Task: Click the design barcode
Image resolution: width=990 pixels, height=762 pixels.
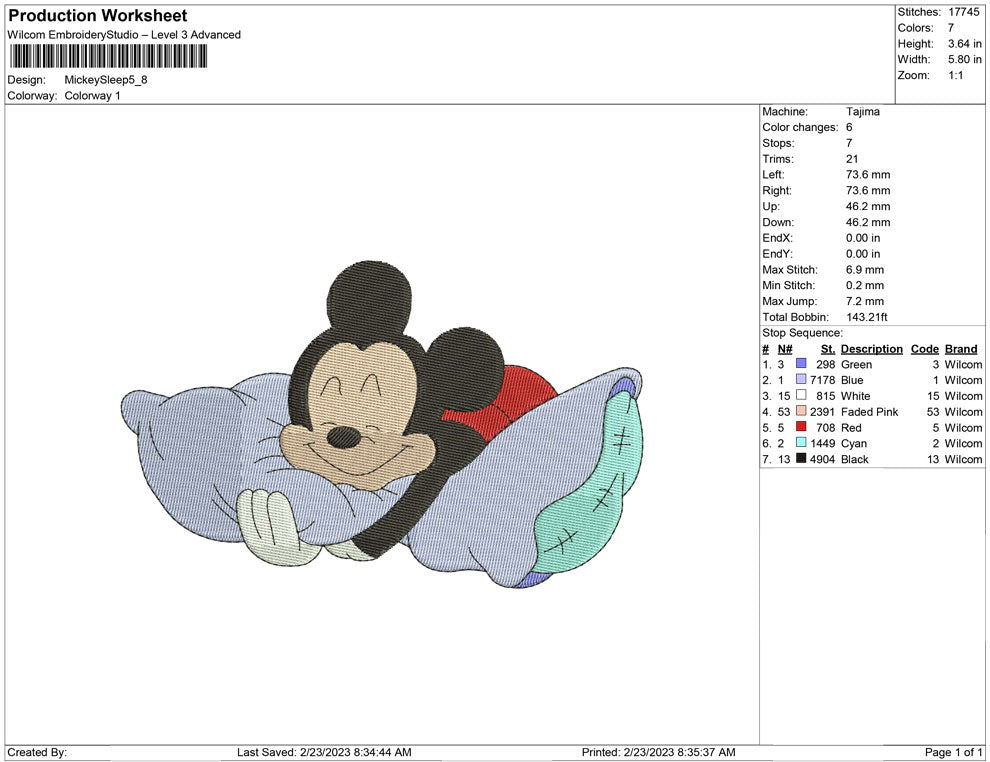Action: [106, 55]
